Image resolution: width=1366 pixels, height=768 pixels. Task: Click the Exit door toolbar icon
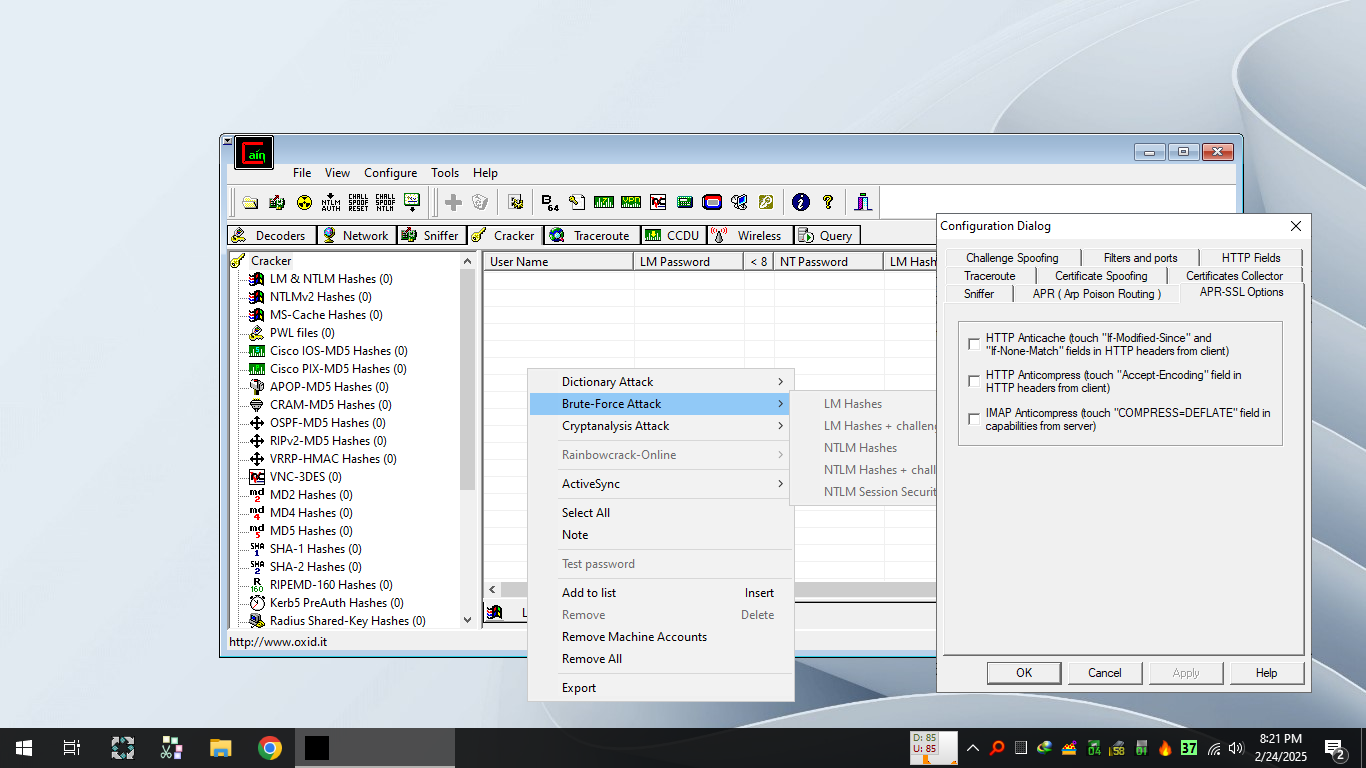point(863,202)
